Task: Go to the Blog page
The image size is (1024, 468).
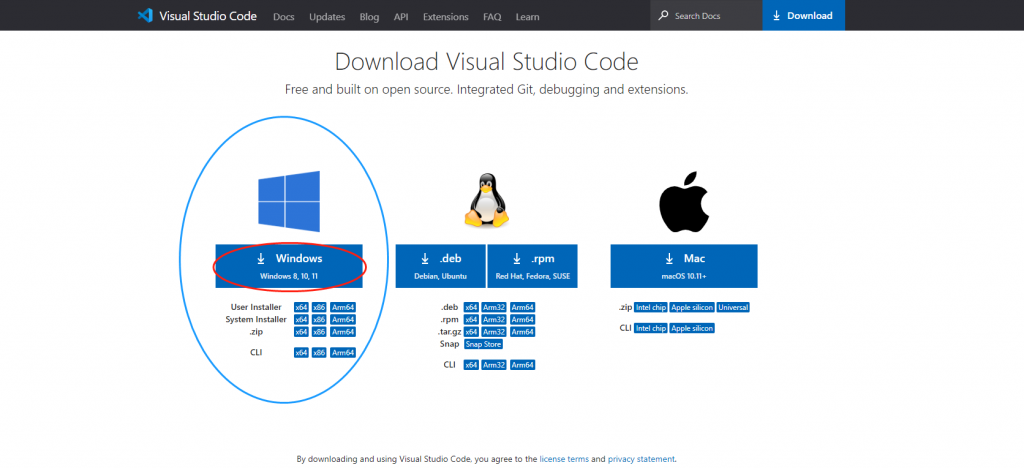Action: (x=369, y=16)
